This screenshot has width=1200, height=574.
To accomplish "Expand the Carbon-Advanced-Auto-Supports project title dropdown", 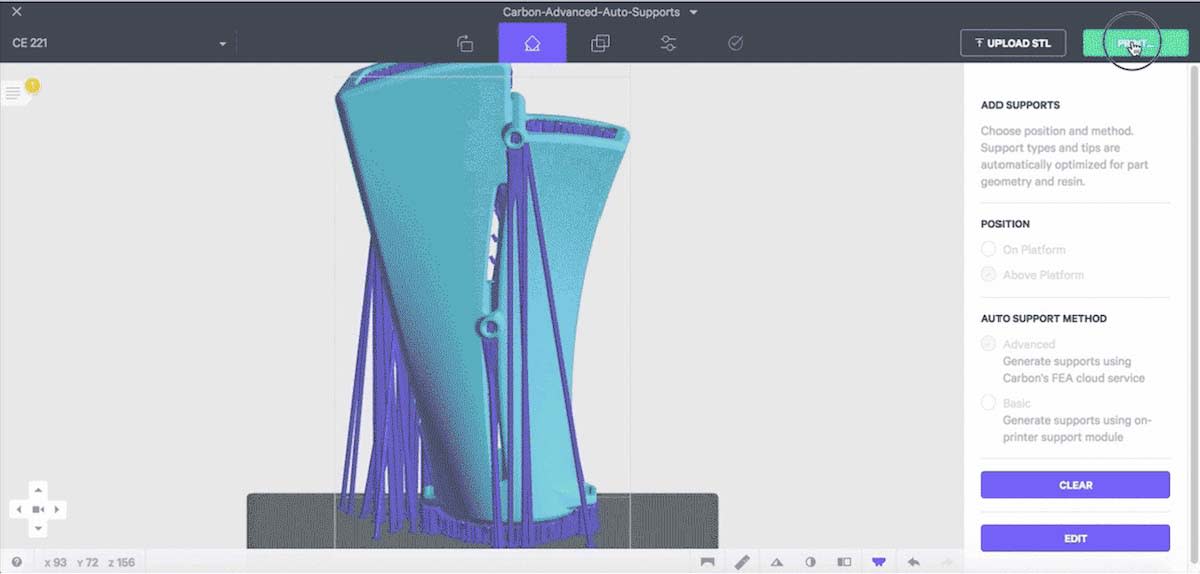I will tap(600, 12).
